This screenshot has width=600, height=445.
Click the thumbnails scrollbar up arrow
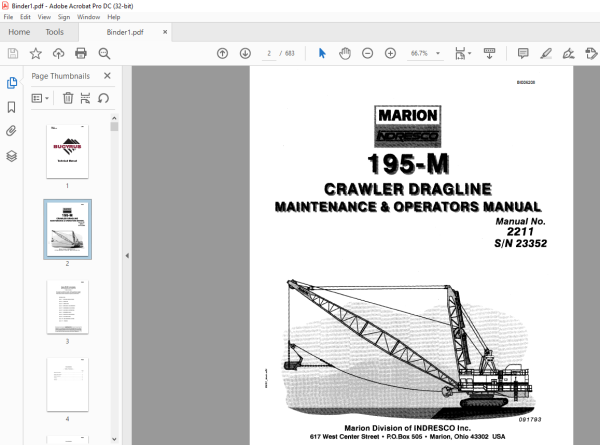click(114, 118)
